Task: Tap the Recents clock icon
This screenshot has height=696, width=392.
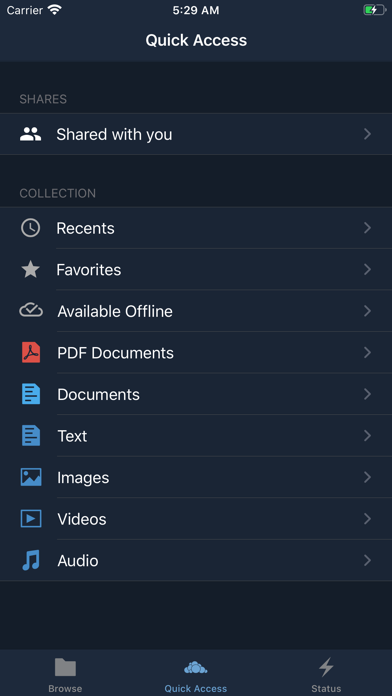Action: pos(31,228)
